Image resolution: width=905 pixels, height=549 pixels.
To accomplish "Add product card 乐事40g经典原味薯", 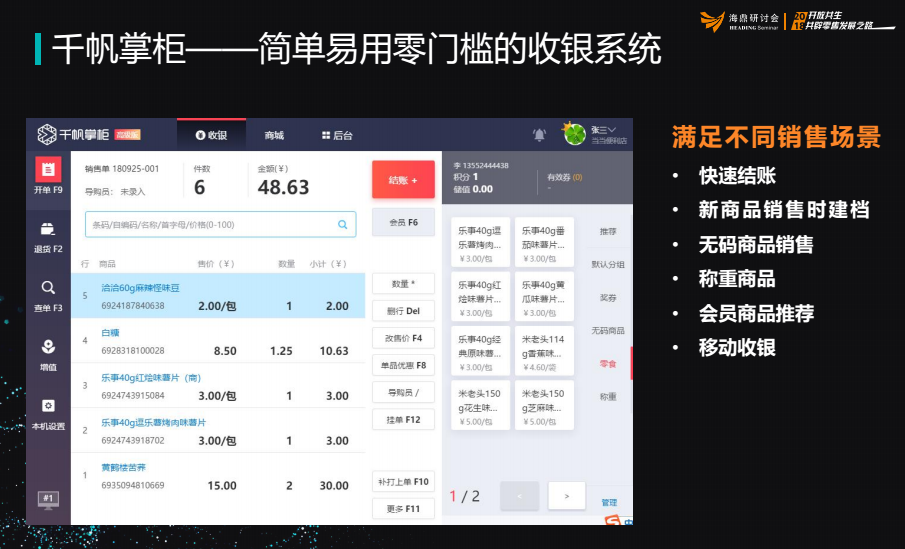I will [480, 351].
